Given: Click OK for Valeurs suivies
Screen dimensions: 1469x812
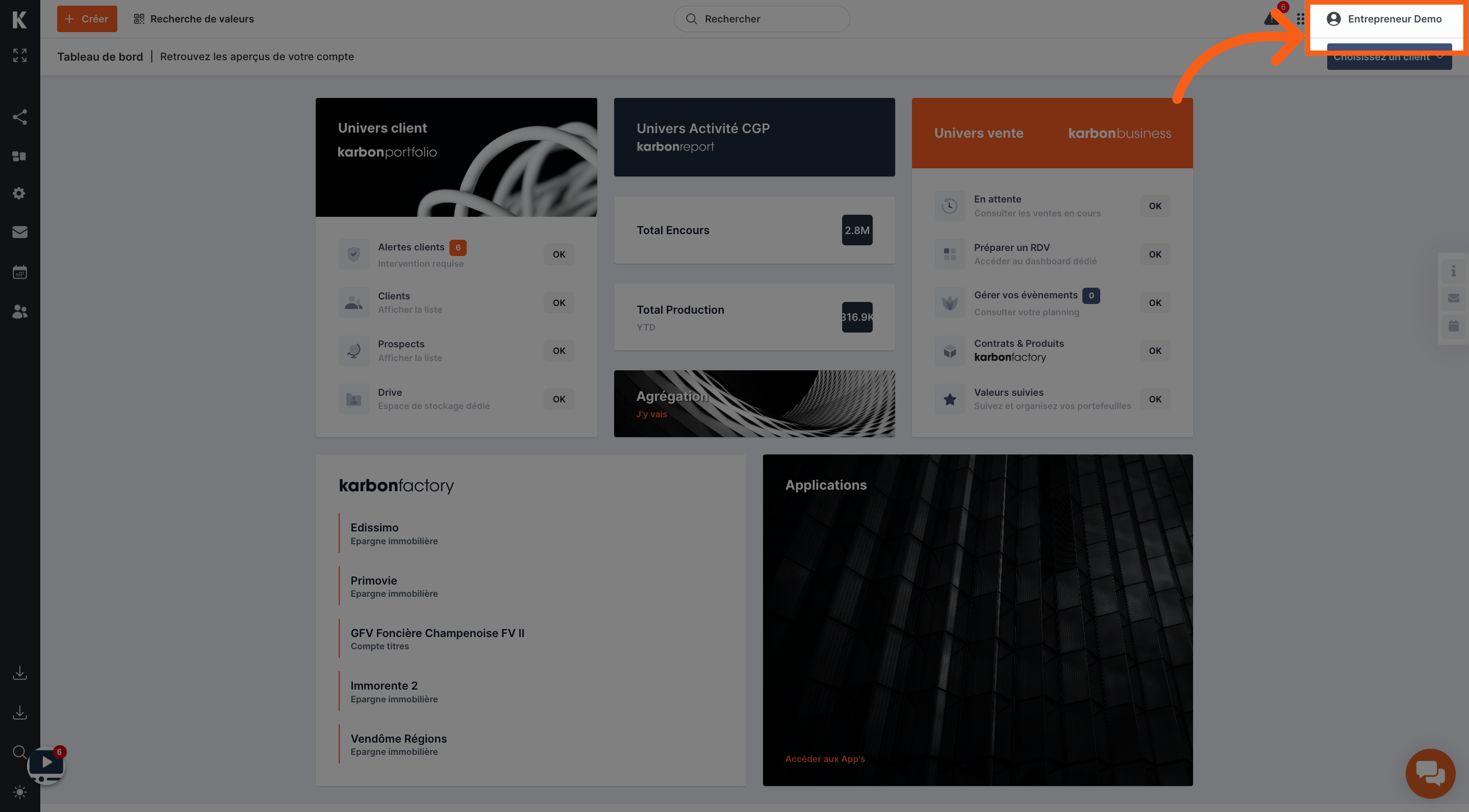Looking at the screenshot, I should point(1155,399).
